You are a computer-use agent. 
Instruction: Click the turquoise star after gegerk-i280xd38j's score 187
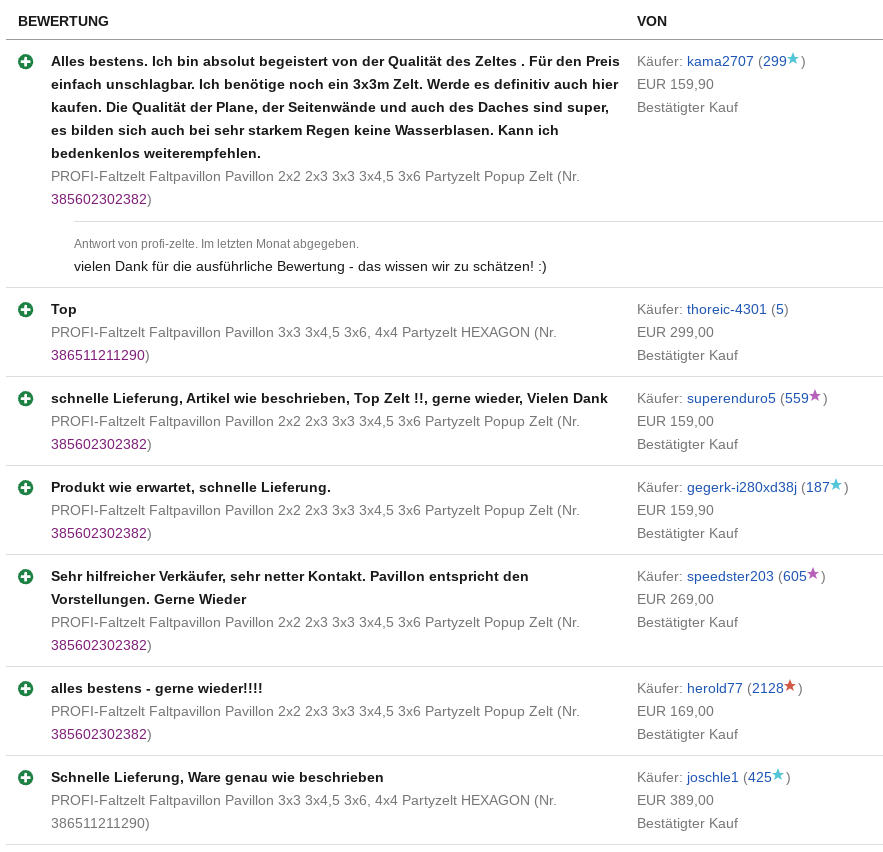pos(836,485)
